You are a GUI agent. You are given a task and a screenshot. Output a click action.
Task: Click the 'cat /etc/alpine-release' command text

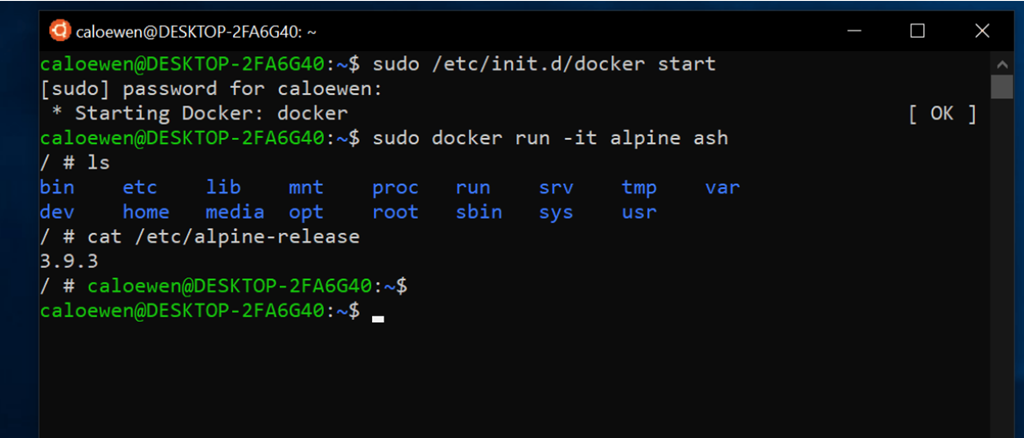[223, 236]
